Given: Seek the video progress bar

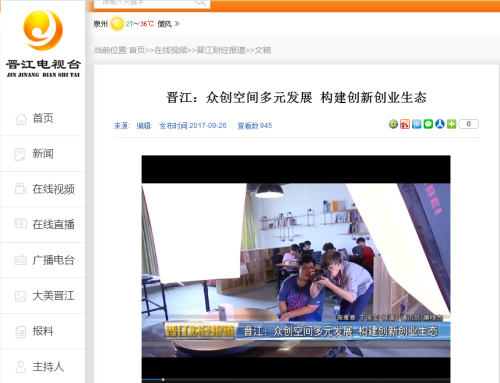Looking at the screenshot, I should [296, 379].
